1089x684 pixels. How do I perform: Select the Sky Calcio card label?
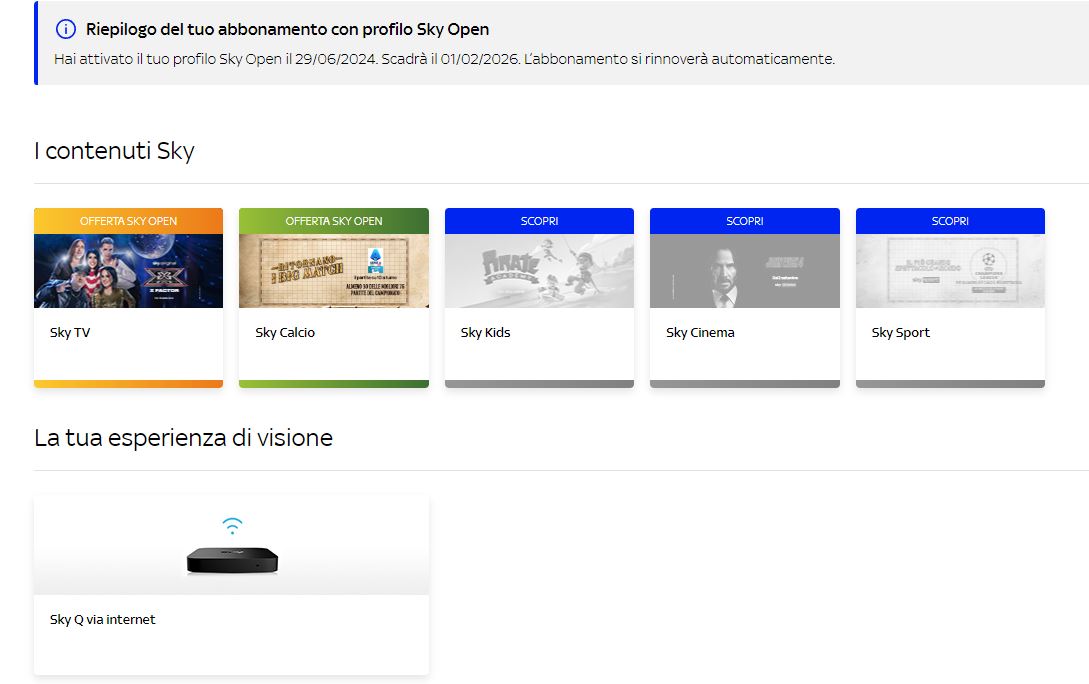[x=285, y=333]
